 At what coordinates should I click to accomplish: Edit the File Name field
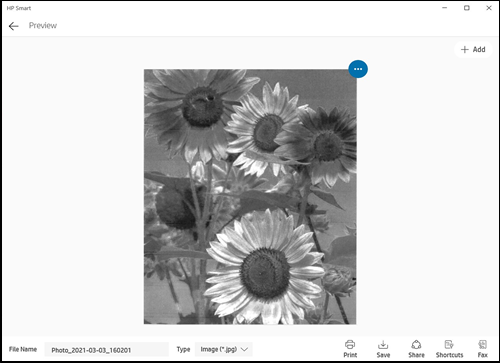(x=106, y=350)
